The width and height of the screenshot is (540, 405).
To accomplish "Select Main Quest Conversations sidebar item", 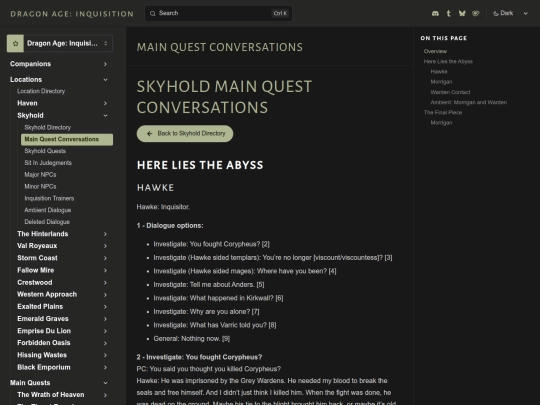I will coord(67,139).
